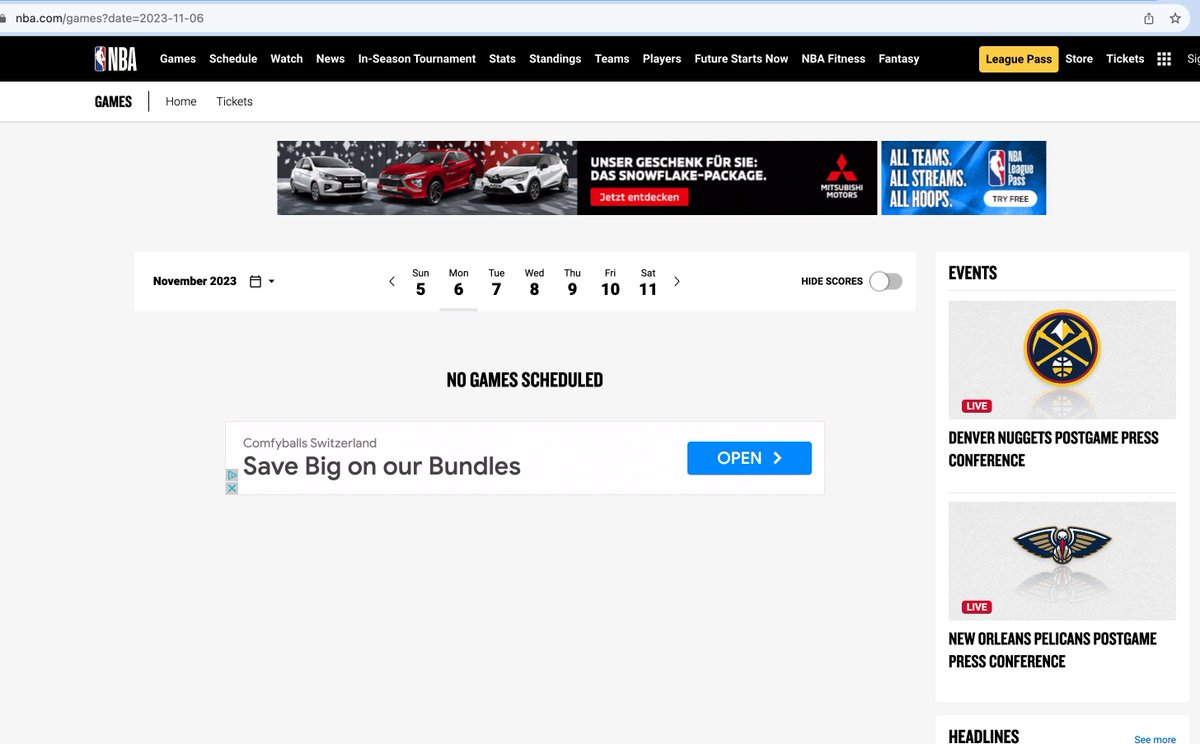
Task: Open the Store link in header
Action: [x=1079, y=59]
